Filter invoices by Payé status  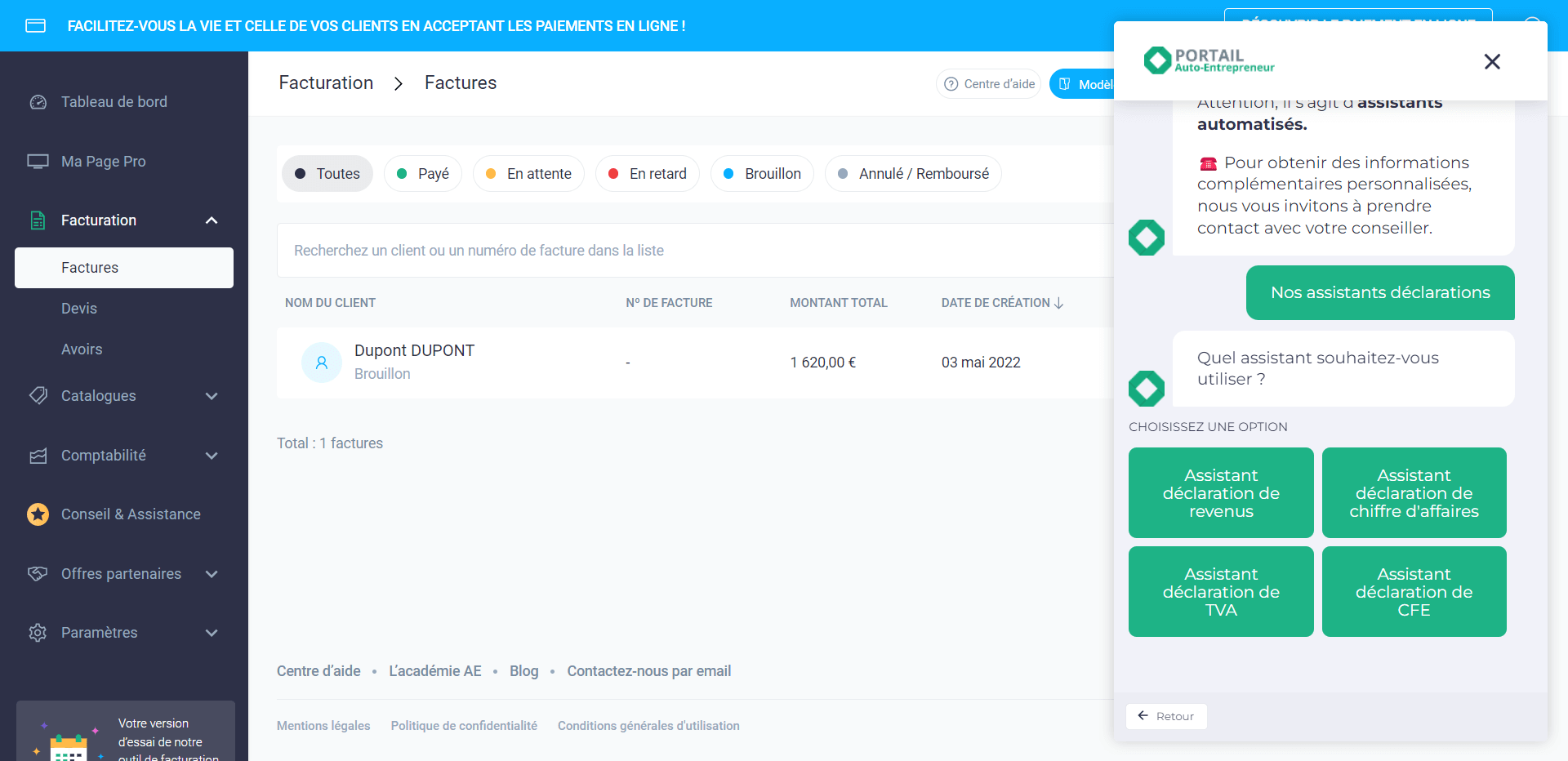423,174
